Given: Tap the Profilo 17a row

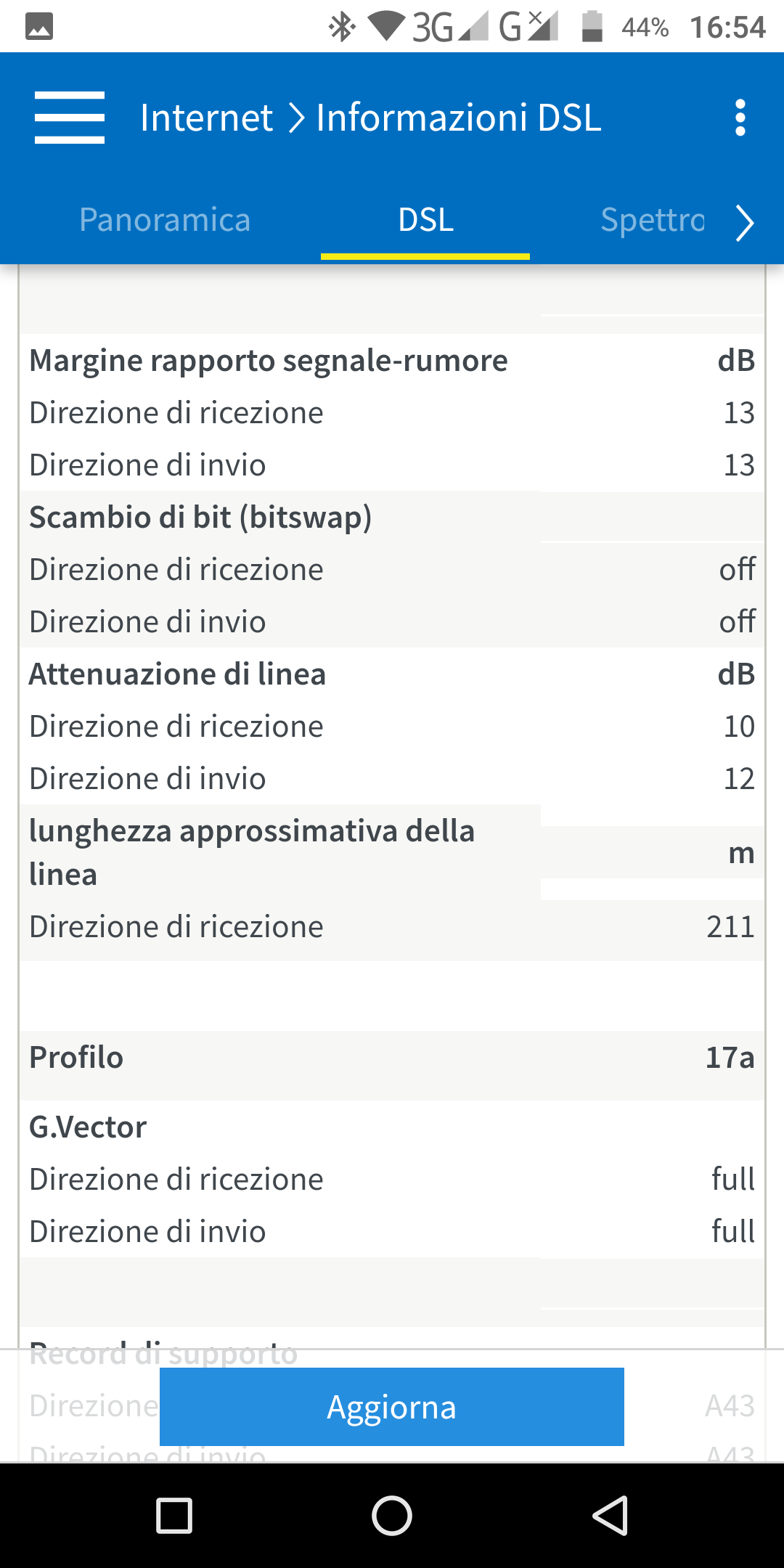Looking at the screenshot, I should [x=392, y=1058].
